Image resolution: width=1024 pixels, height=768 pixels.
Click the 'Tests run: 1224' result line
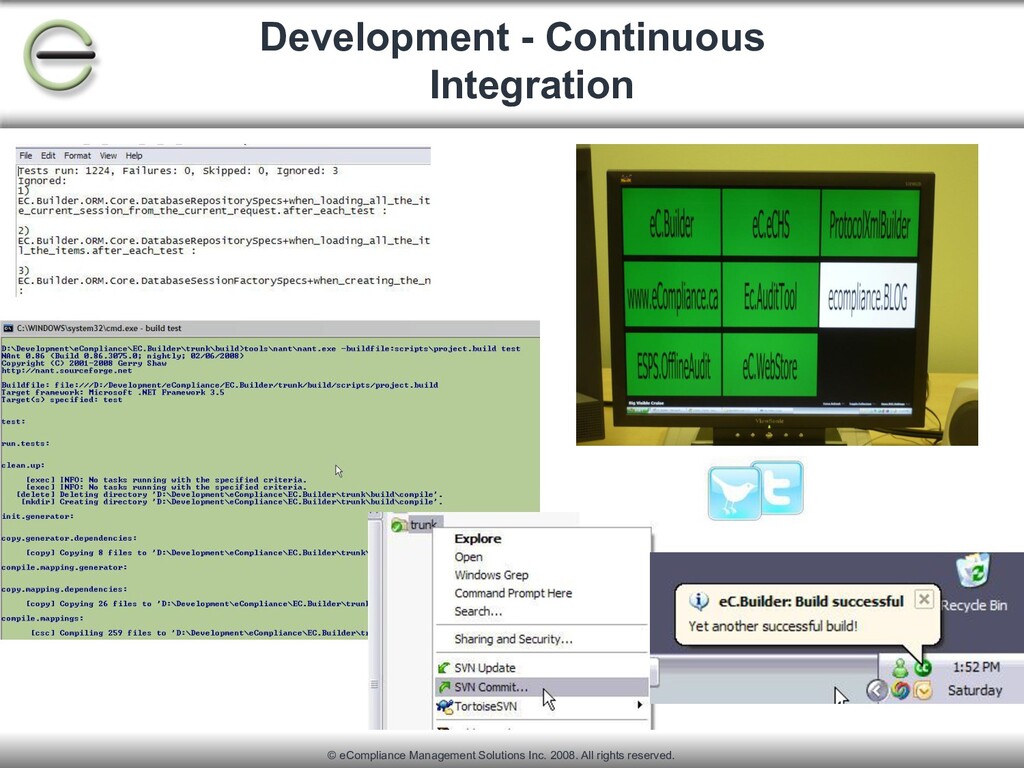[178, 171]
